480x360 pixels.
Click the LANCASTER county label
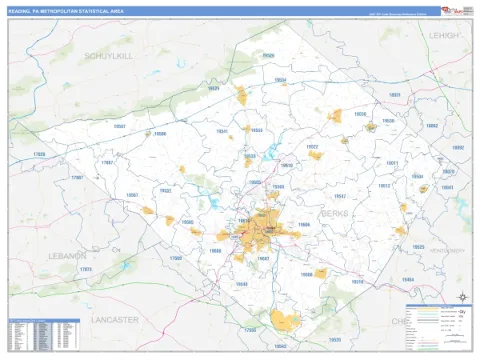coord(115,320)
